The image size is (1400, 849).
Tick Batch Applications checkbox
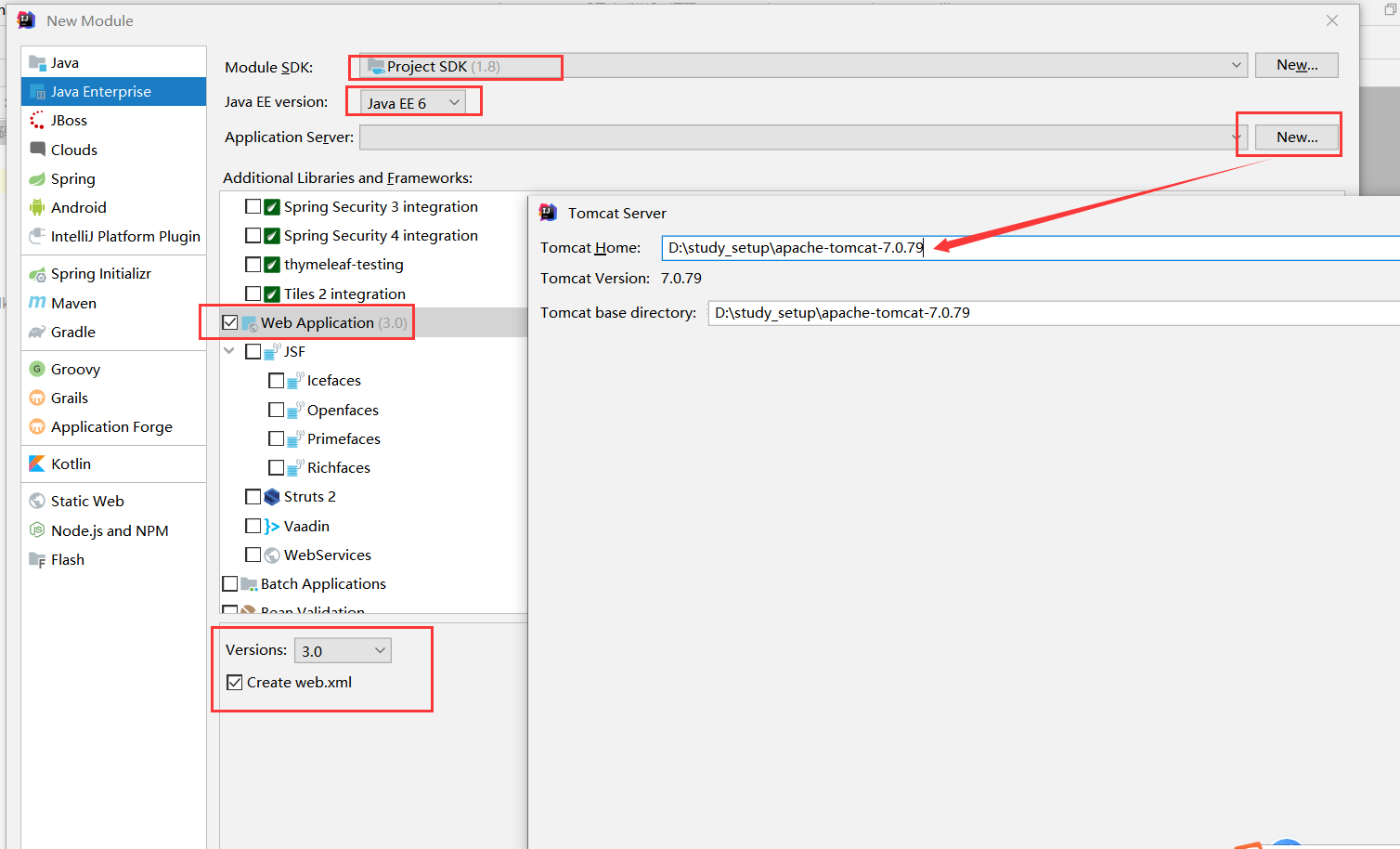click(x=230, y=583)
